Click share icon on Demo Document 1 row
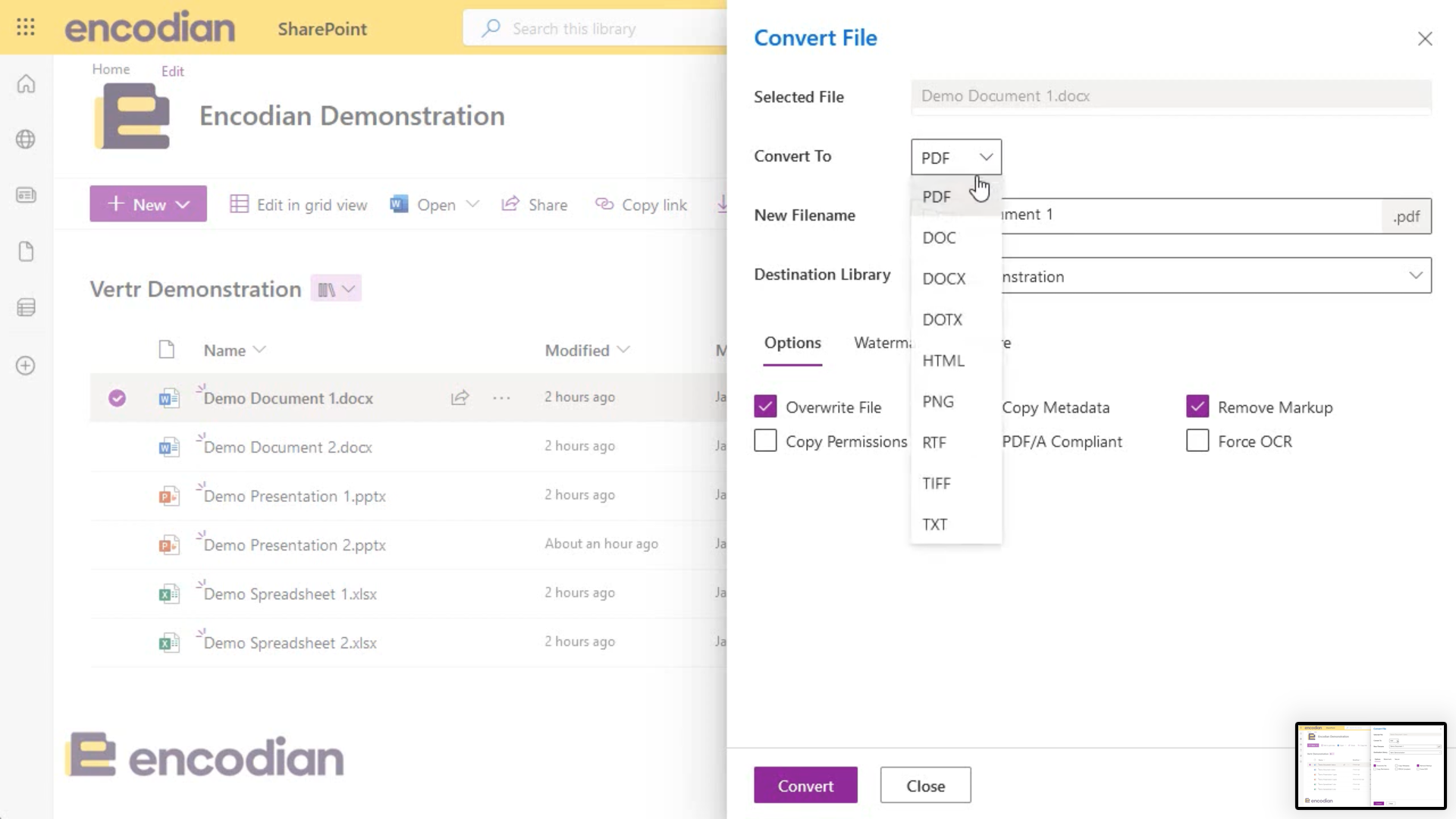Image resolution: width=1456 pixels, height=819 pixels. (460, 398)
